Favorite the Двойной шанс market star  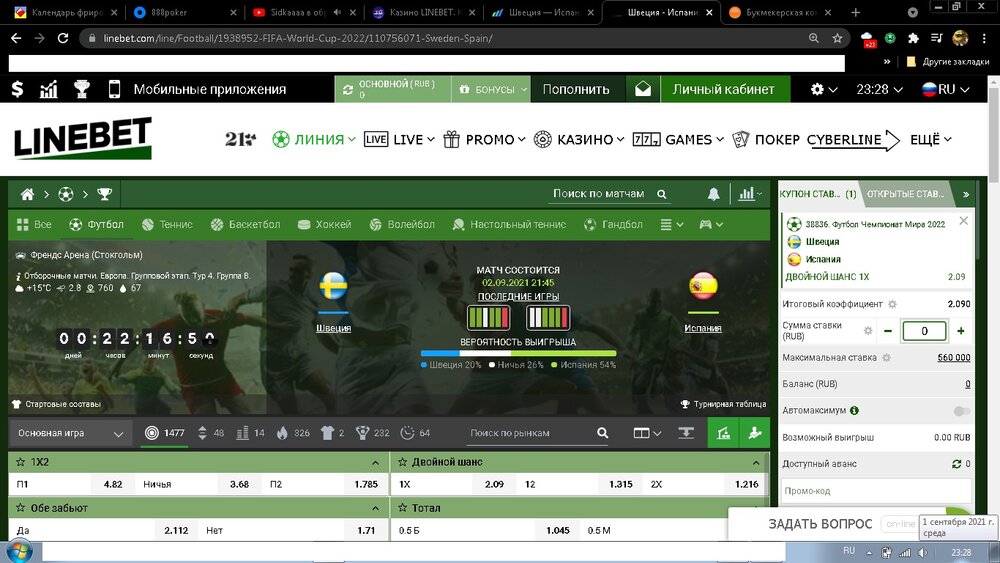402,462
